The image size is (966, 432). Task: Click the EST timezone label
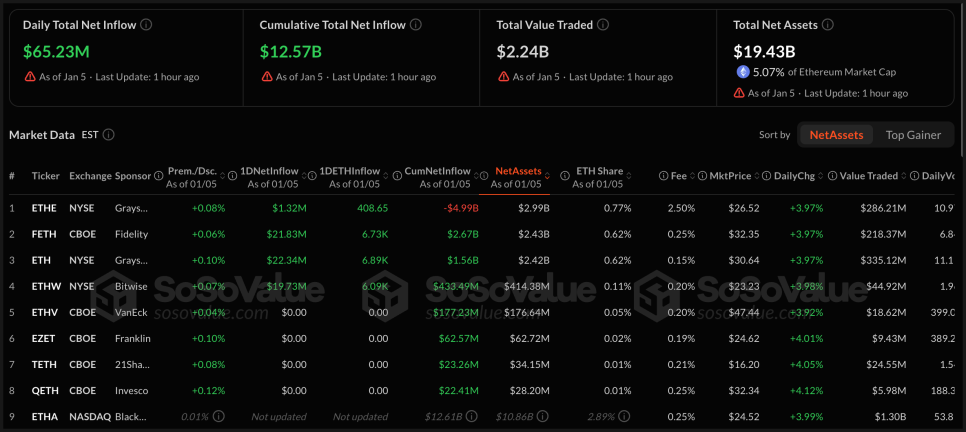89,135
